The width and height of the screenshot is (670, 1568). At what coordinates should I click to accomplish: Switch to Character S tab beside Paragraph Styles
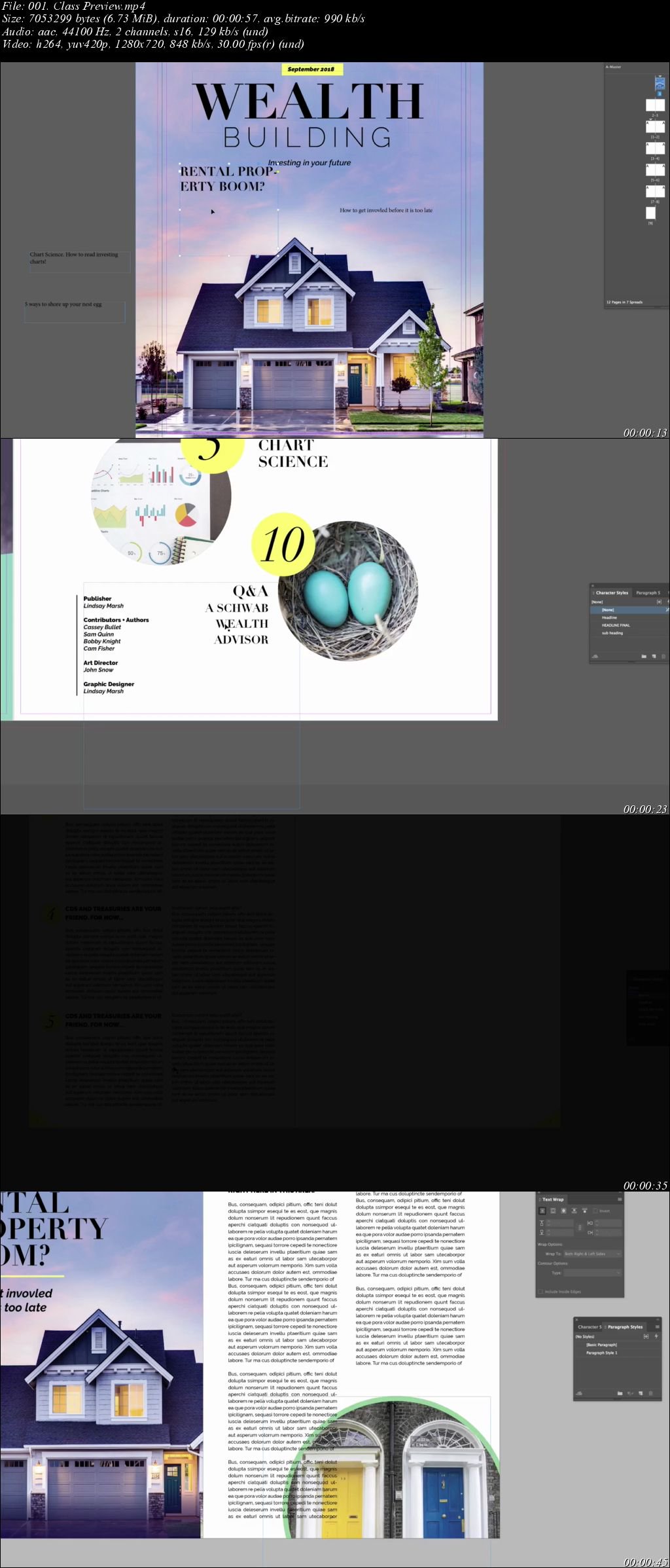click(x=589, y=1327)
